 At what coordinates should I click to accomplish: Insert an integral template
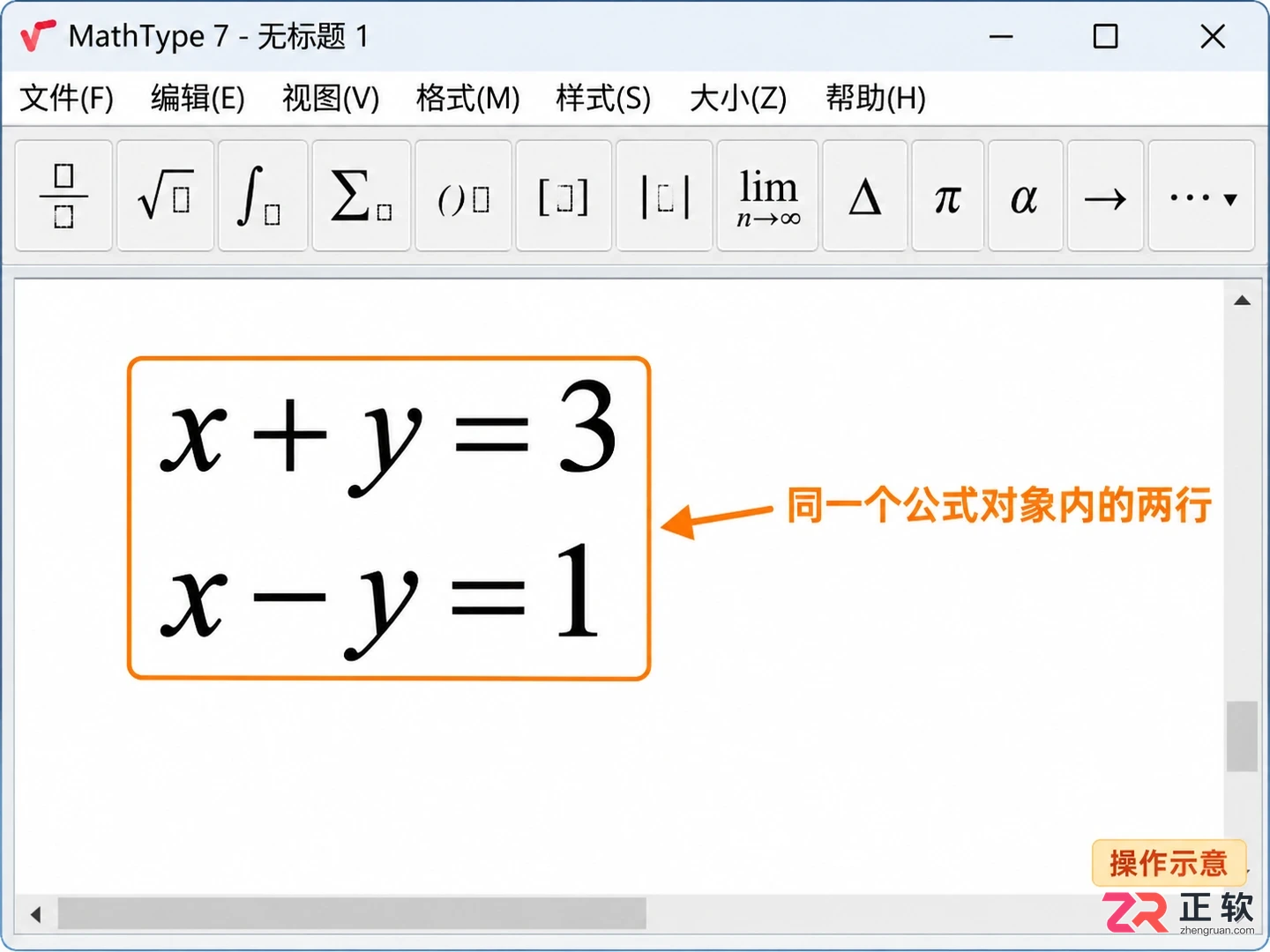tap(263, 196)
